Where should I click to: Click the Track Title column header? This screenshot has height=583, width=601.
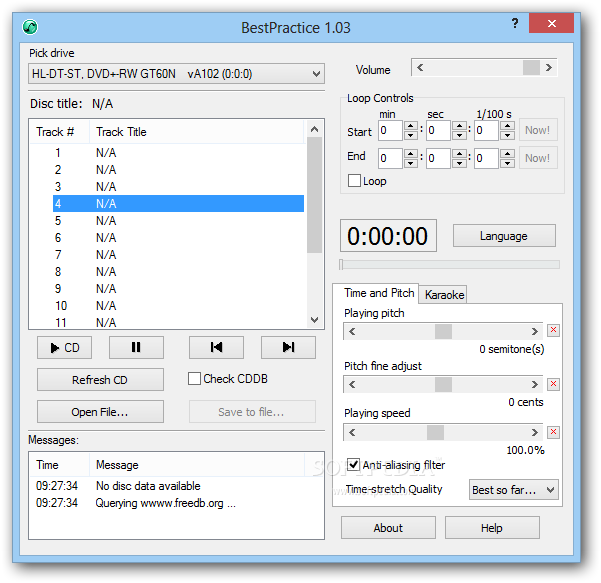197,132
